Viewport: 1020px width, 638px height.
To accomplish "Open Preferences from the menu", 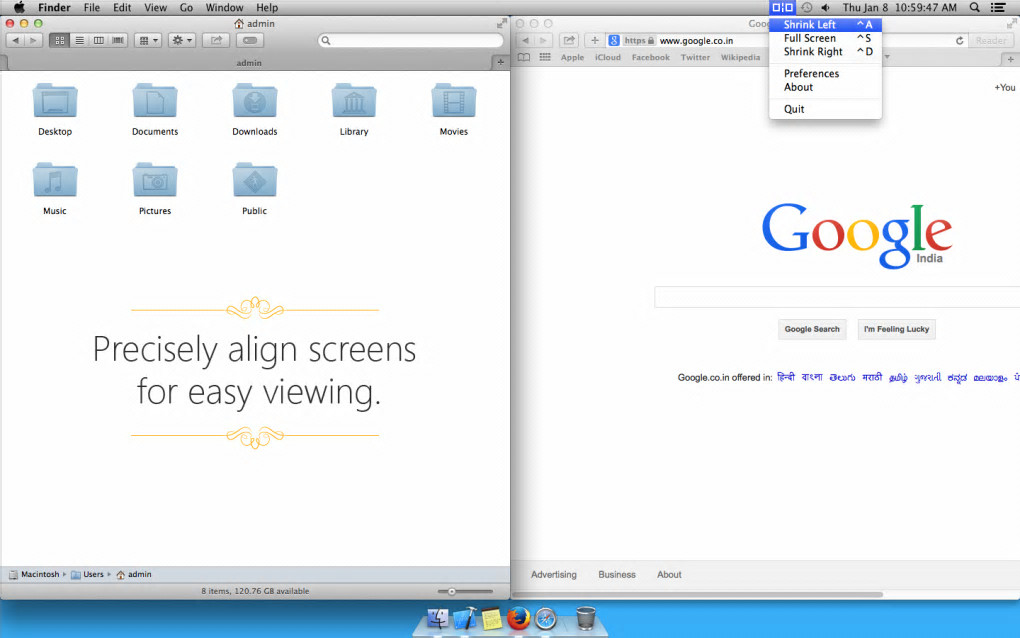I will coord(825,73).
